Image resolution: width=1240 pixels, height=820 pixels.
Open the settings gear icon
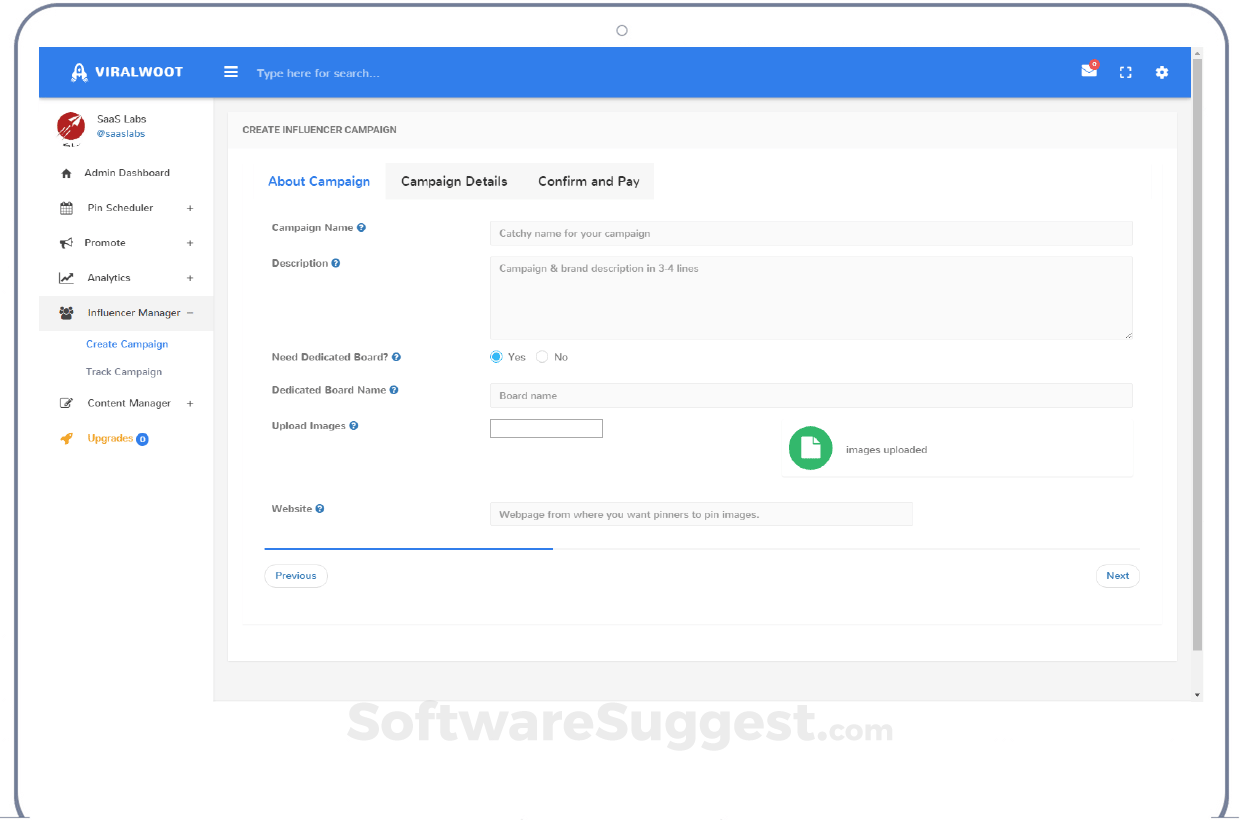pyautogui.click(x=1161, y=72)
